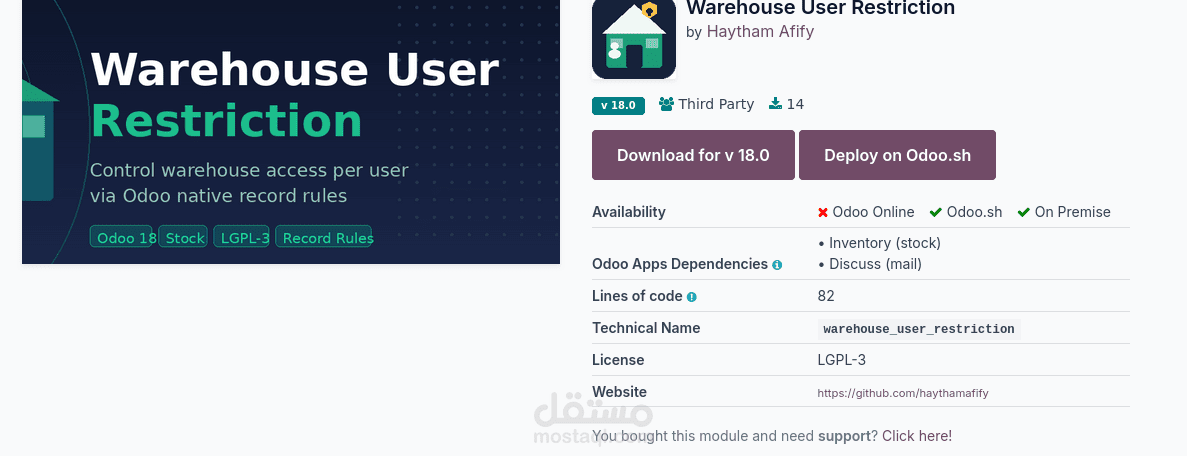Click the 'Odoo Apps Dependencies' label
Screen dimensions: 1187x456
[x=680, y=264]
